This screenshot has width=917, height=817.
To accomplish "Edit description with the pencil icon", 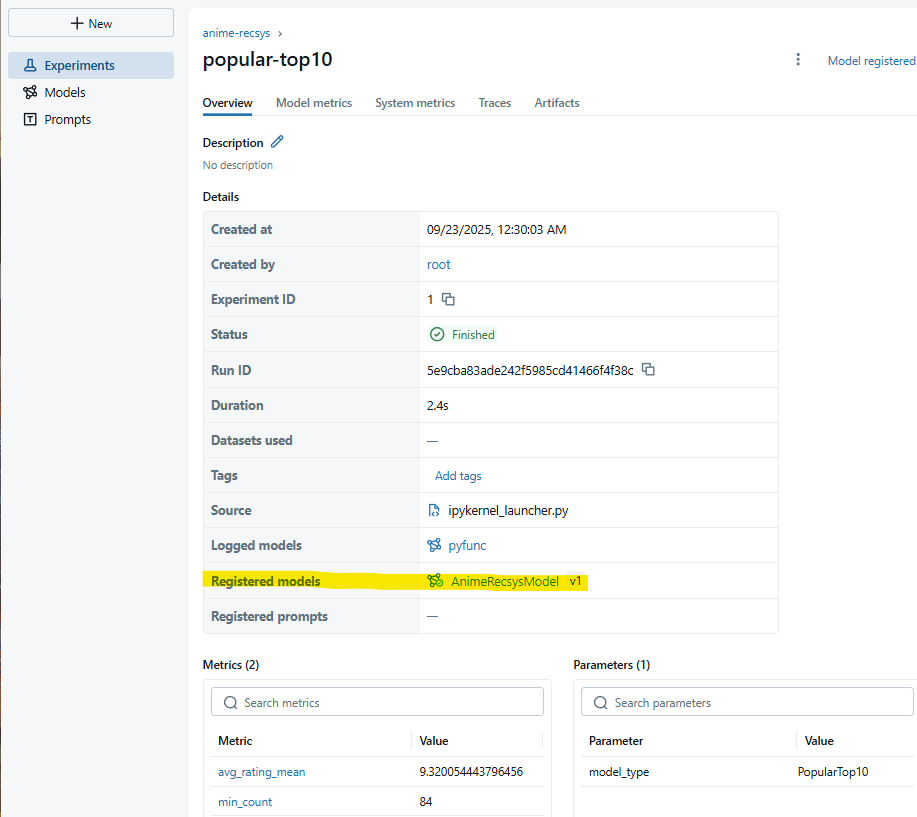I will 277,142.
